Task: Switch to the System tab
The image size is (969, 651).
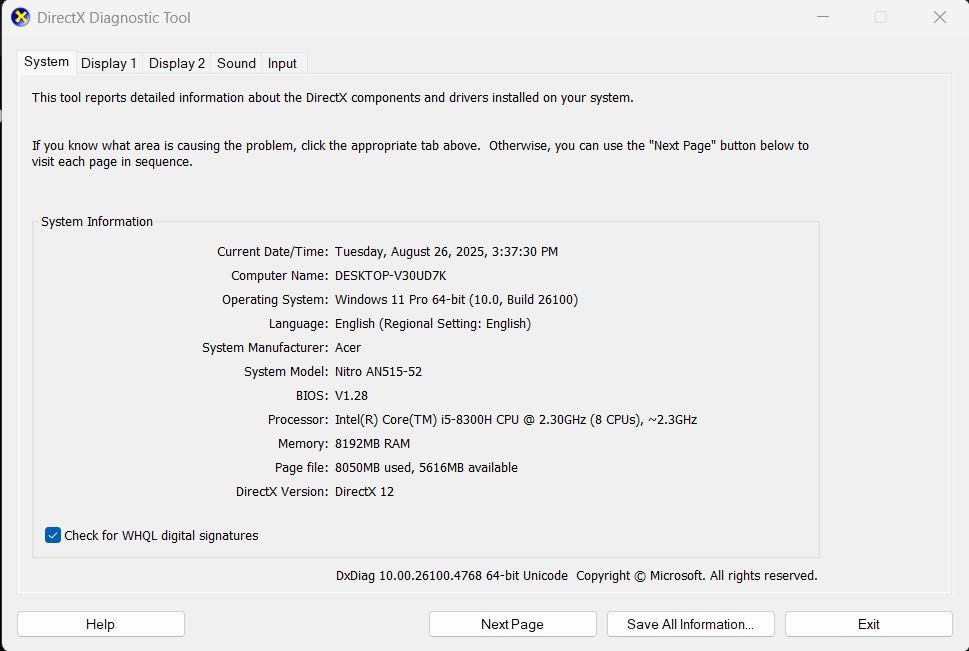Action: click(46, 62)
